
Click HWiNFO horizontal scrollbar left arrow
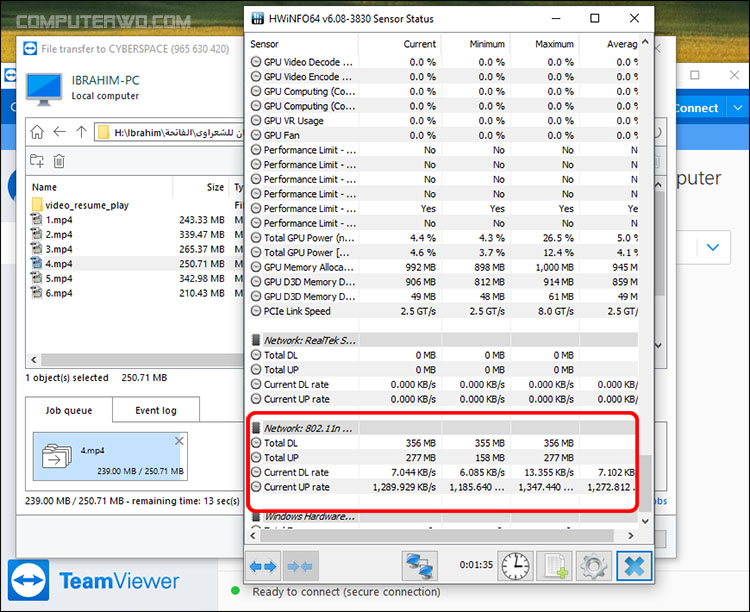tap(253, 536)
